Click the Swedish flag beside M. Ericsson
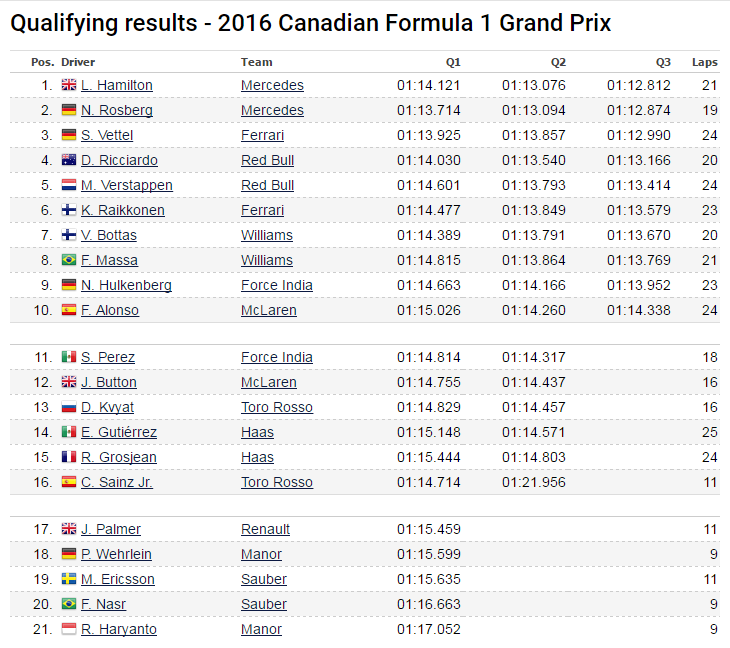Screen dimensions: 730x648 tap(69, 579)
